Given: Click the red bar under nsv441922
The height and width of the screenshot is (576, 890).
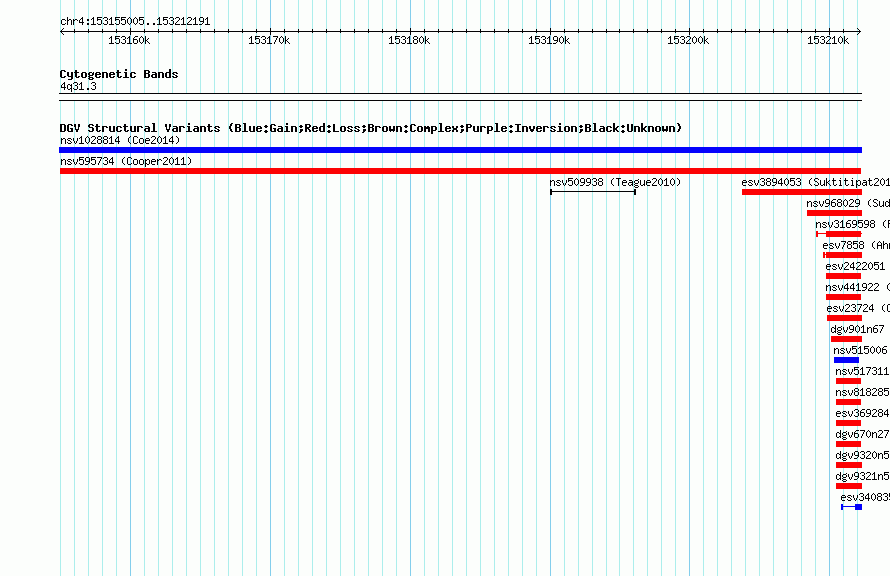Looking at the screenshot, I should (843, 297).
